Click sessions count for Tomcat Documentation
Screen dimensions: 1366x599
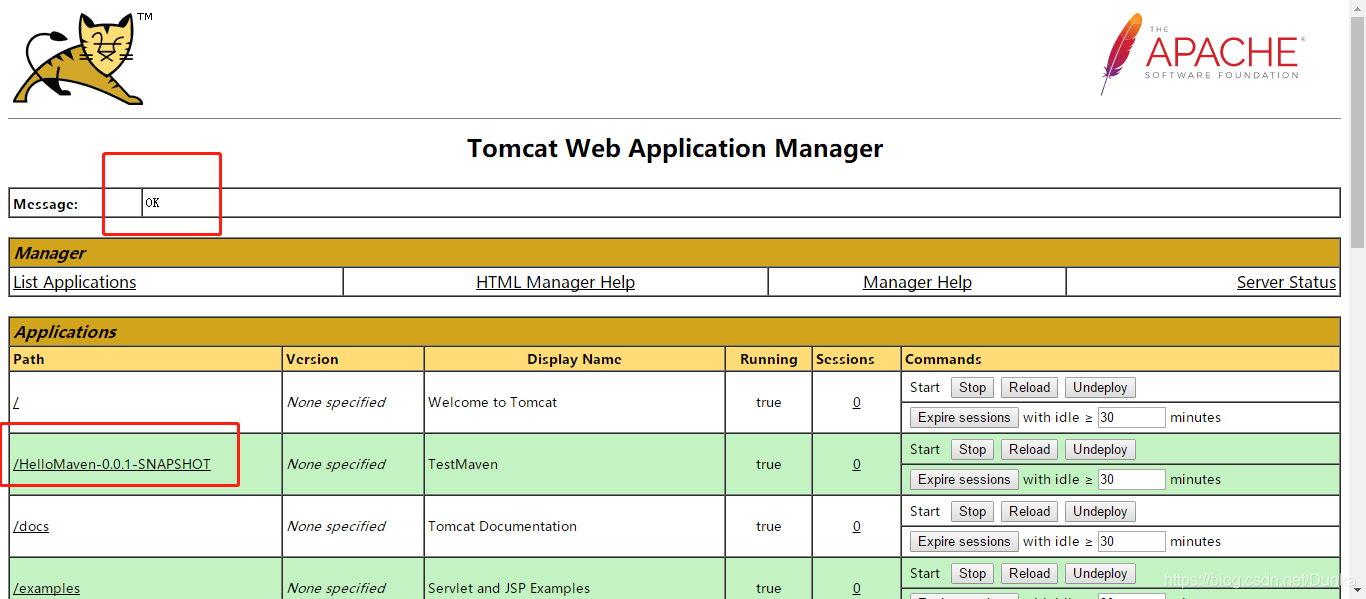point(857,526)
